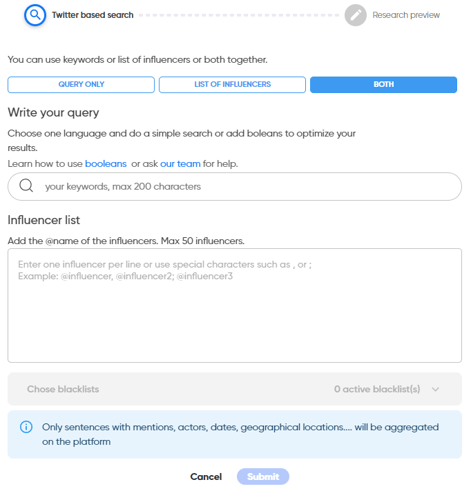Focus the influencer list text area

pyautogui.click(x=235, y=305)
